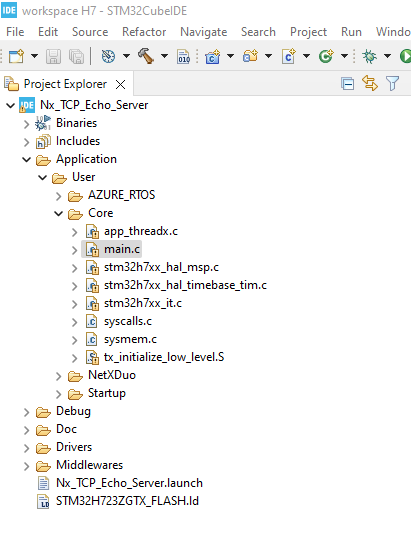Click the build configuration gear icon
Viewport: 411px width, 560px height.
[108, 56]
